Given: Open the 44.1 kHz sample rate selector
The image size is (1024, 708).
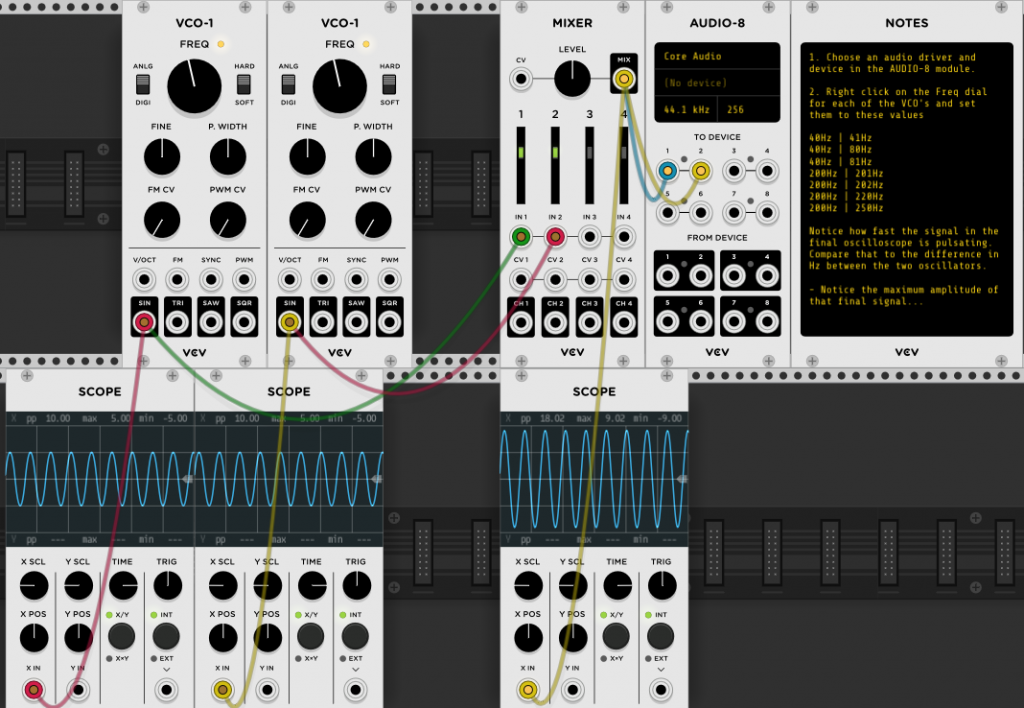Looking at the screenshot, I should [x=686, y=110].
